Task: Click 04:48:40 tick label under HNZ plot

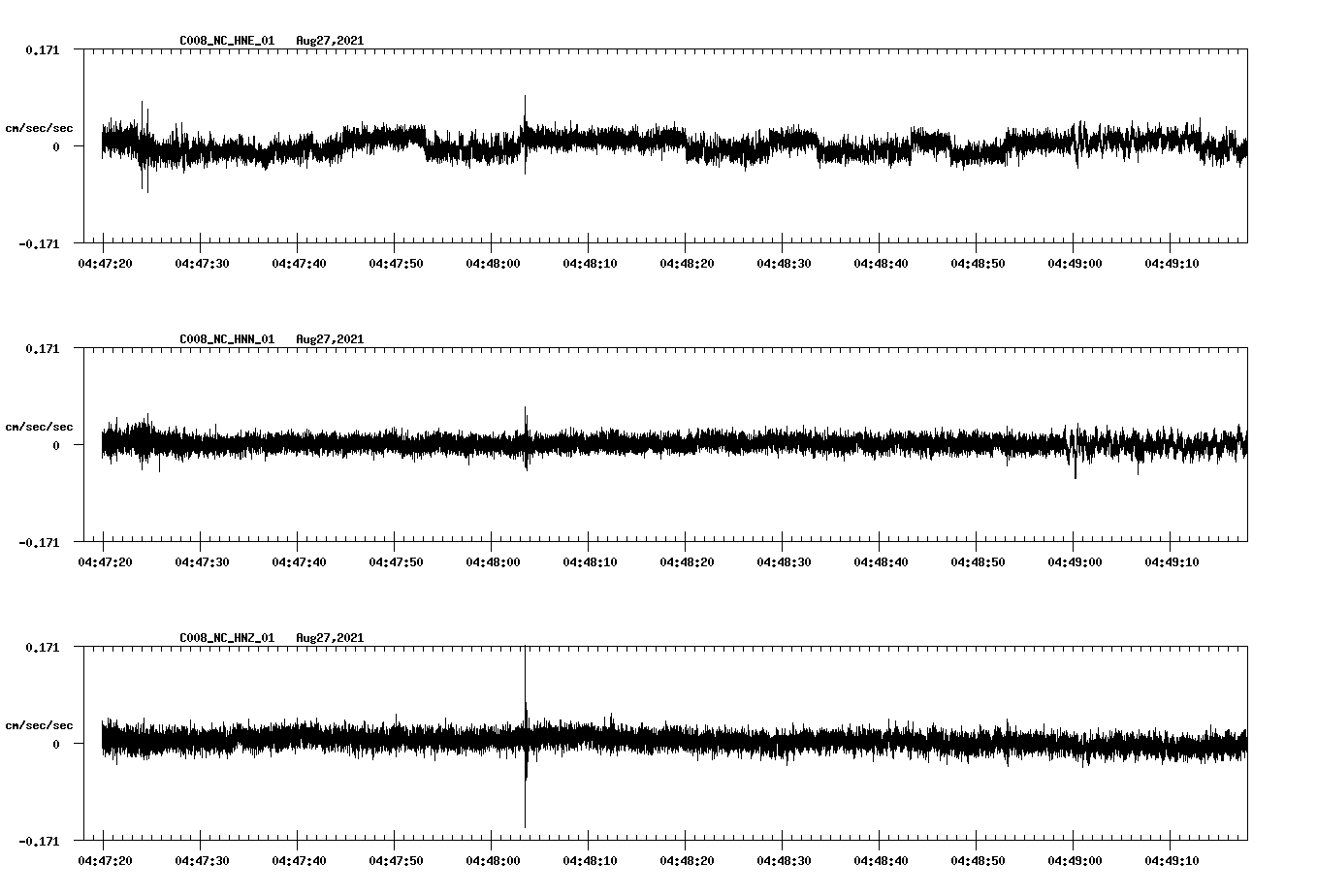Action: pyautogui.click(x=882, y=861)
